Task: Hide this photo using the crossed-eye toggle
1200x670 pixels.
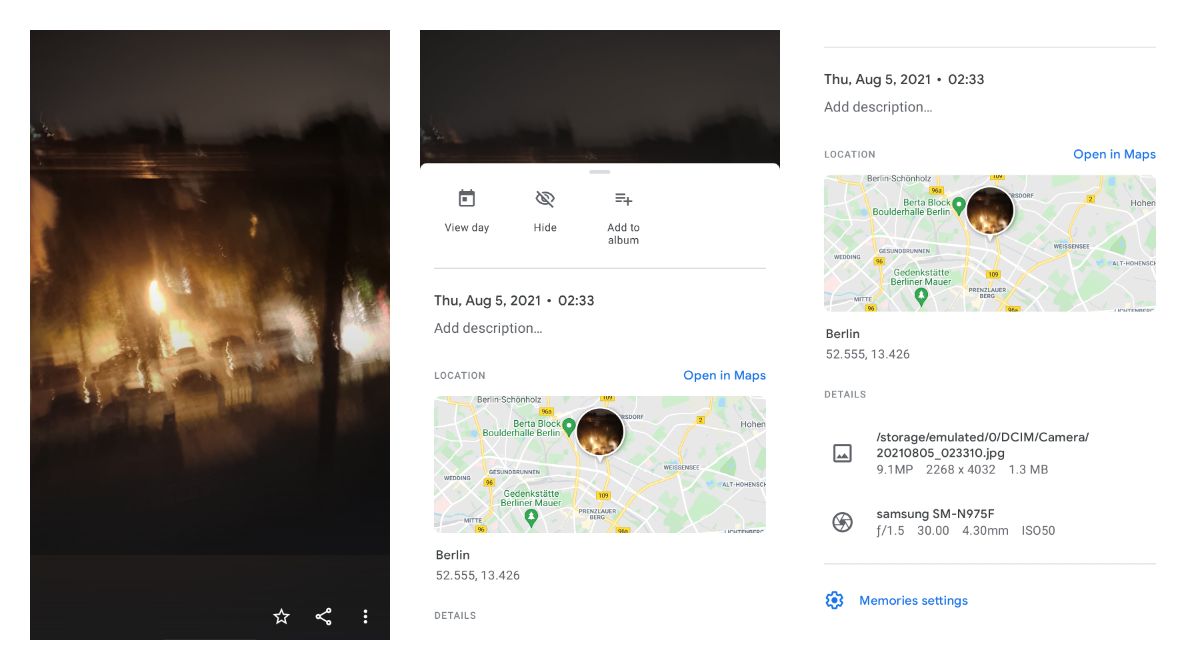Action: (545, 198)
